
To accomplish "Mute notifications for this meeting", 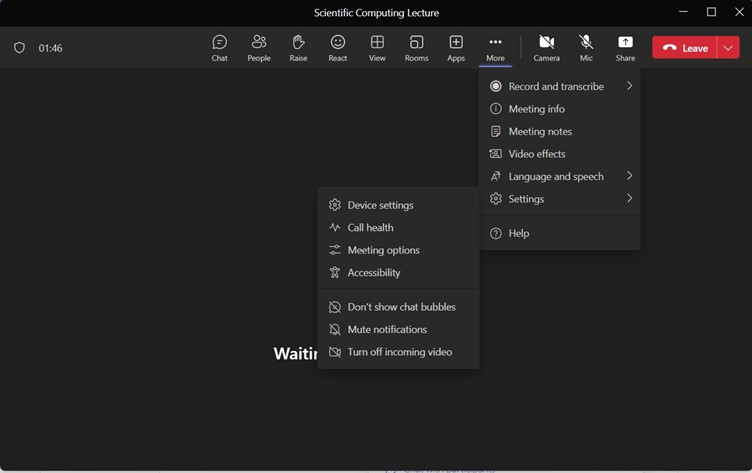I will [x=386, y=329].
